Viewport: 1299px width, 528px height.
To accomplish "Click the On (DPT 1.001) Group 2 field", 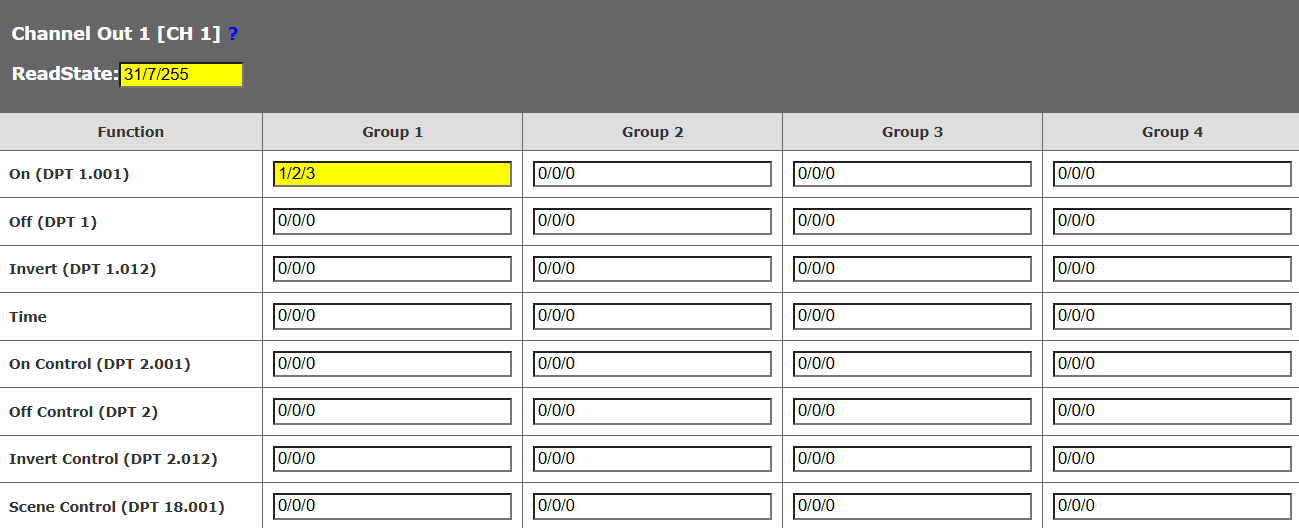I will click(x=652, y=174).
